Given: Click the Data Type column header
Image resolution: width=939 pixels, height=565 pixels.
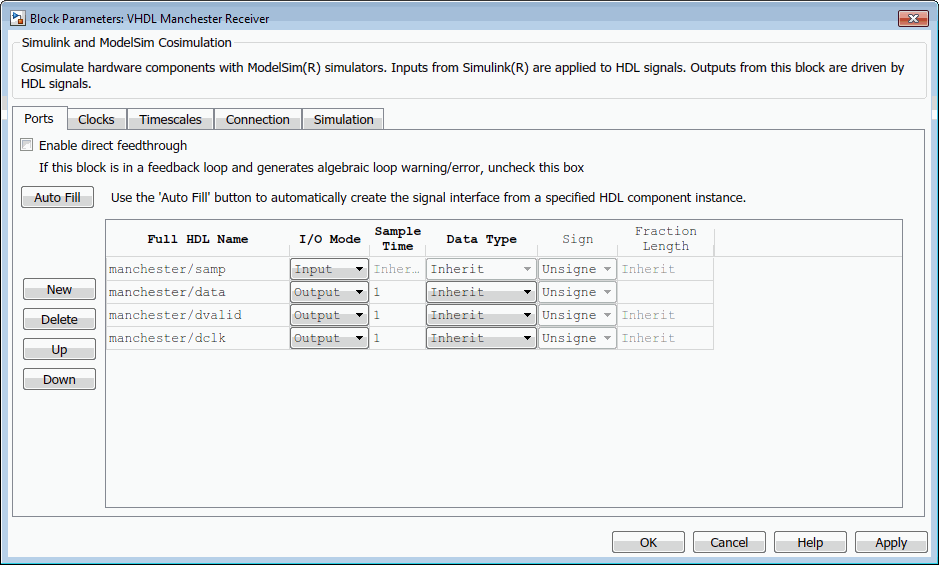Looking at the screenshot, I should pos(481,238).
